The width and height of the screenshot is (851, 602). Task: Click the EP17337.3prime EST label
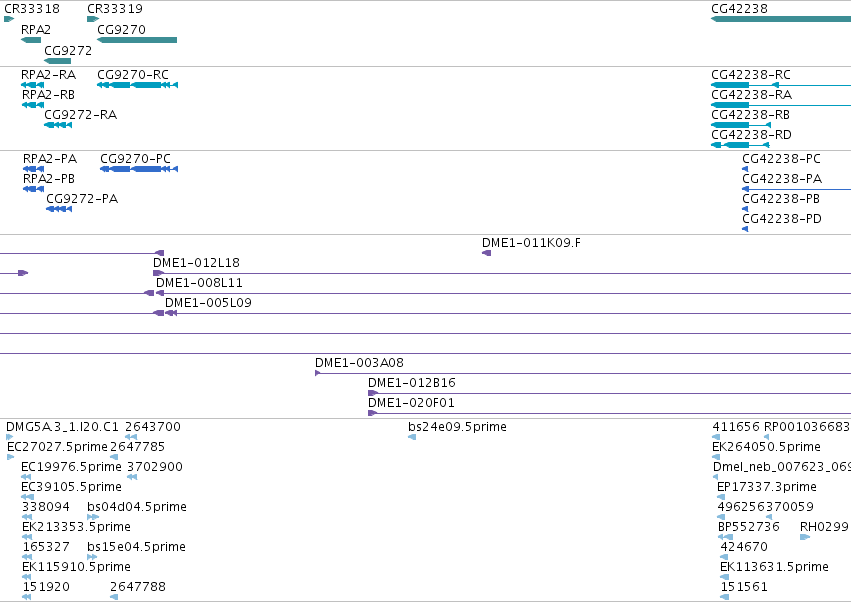(767, 486)
